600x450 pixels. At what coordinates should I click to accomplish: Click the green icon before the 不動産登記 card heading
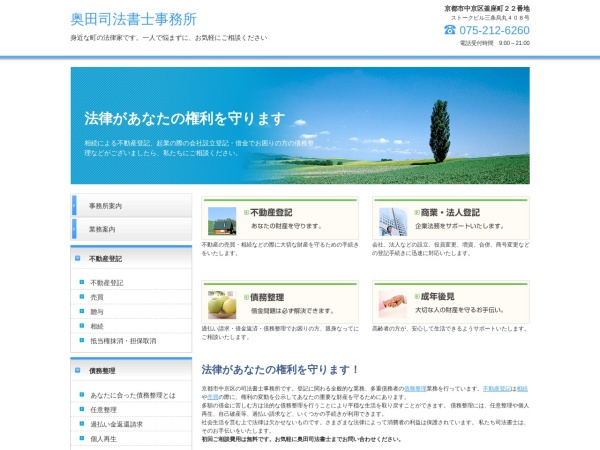tap(246, 212)
